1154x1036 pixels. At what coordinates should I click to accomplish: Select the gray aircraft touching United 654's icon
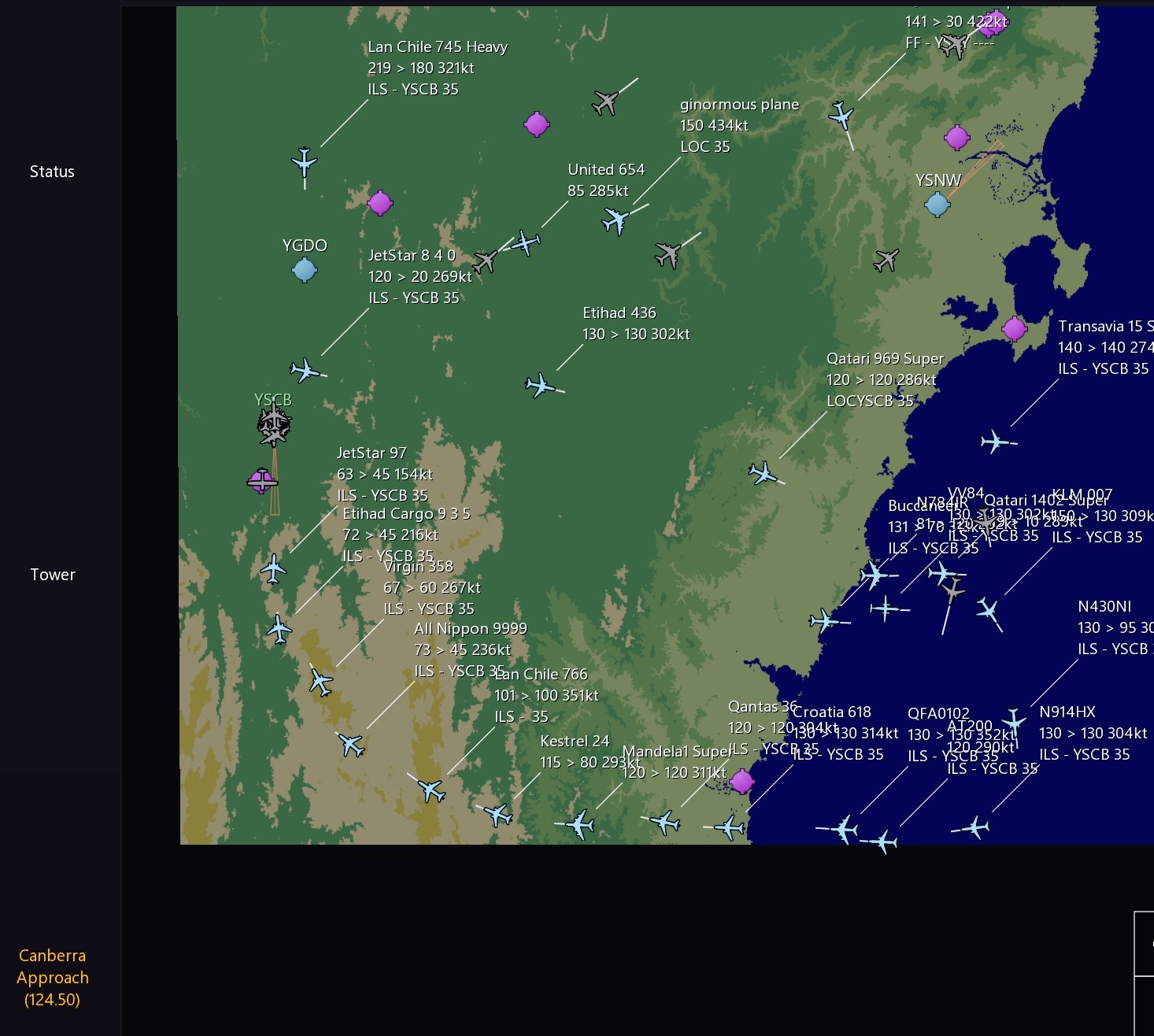point(485,261)
